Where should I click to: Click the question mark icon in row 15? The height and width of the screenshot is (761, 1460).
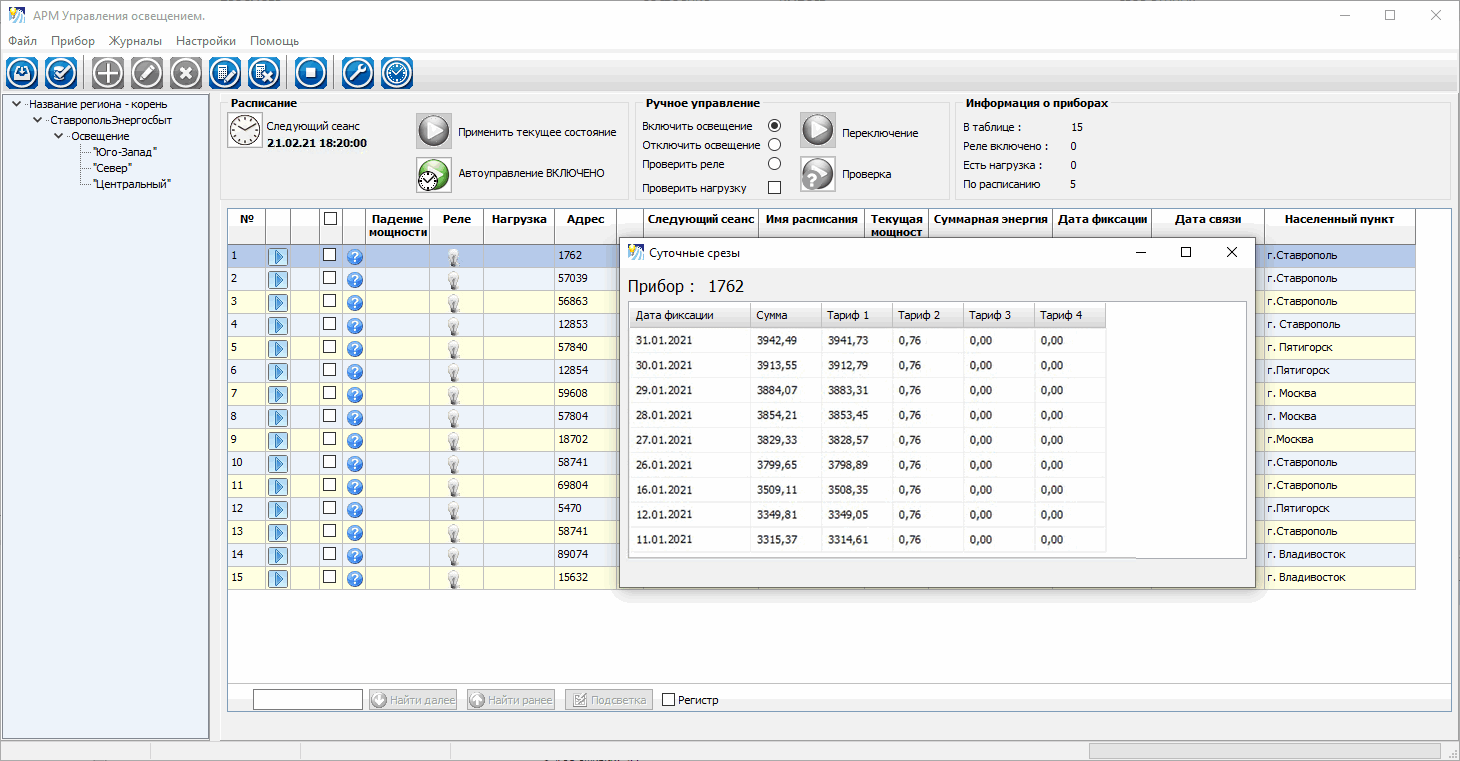click(355, 579)
